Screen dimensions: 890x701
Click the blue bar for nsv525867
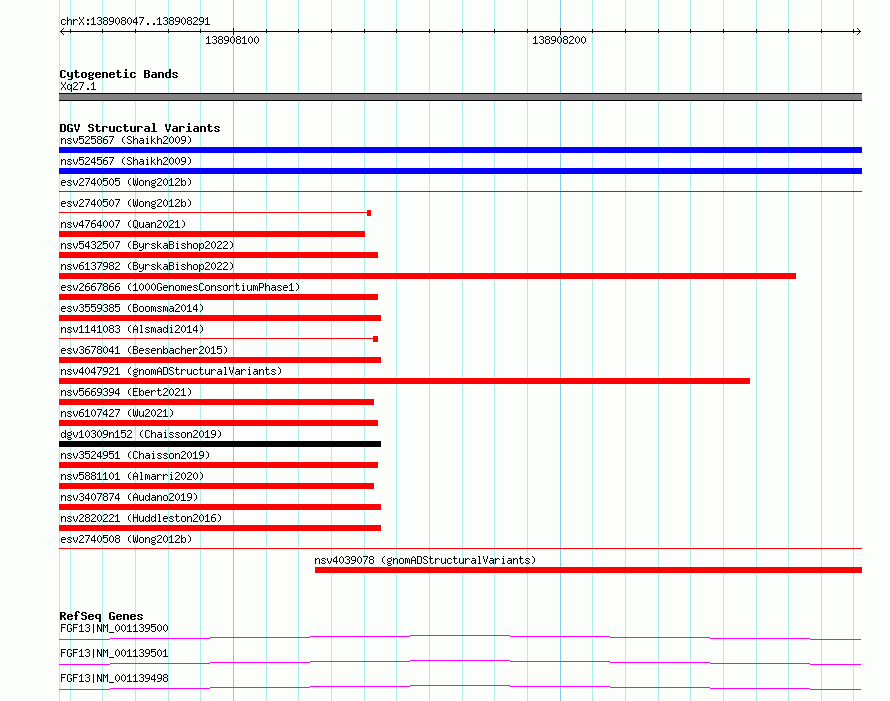coord(460,150)
